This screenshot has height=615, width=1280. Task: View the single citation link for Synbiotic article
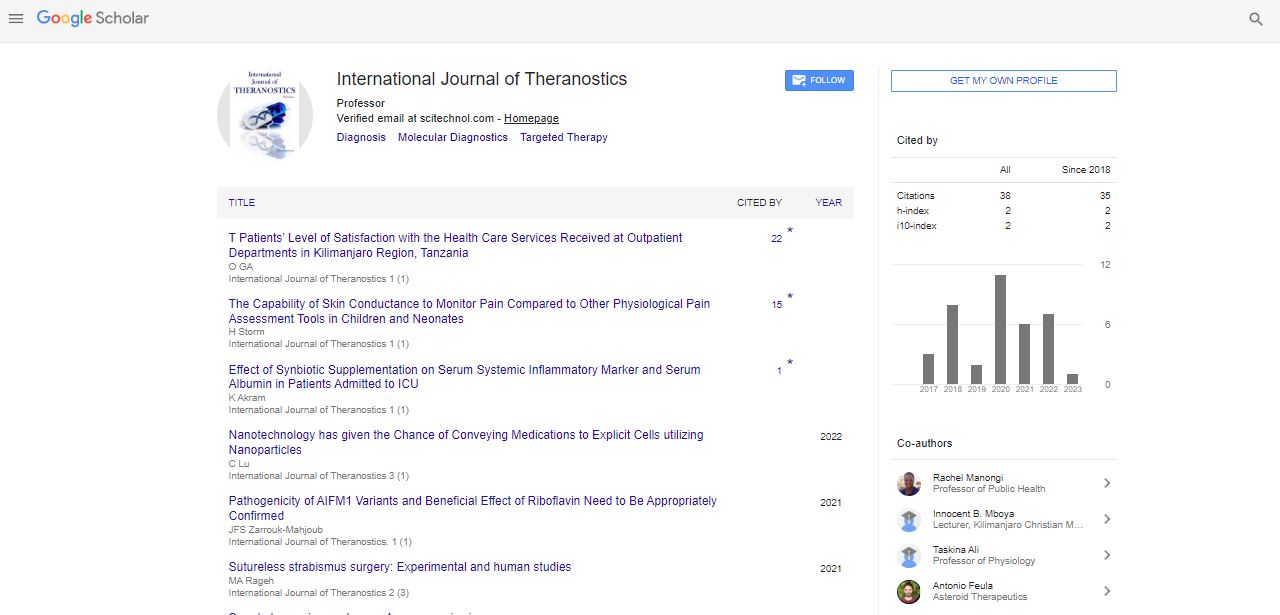(779, 370)
